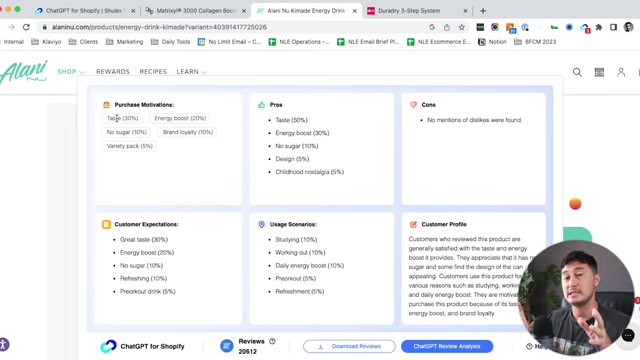Open the accessibility widget icon
This screenshot has height=360, width=640.
click(3, 344)
